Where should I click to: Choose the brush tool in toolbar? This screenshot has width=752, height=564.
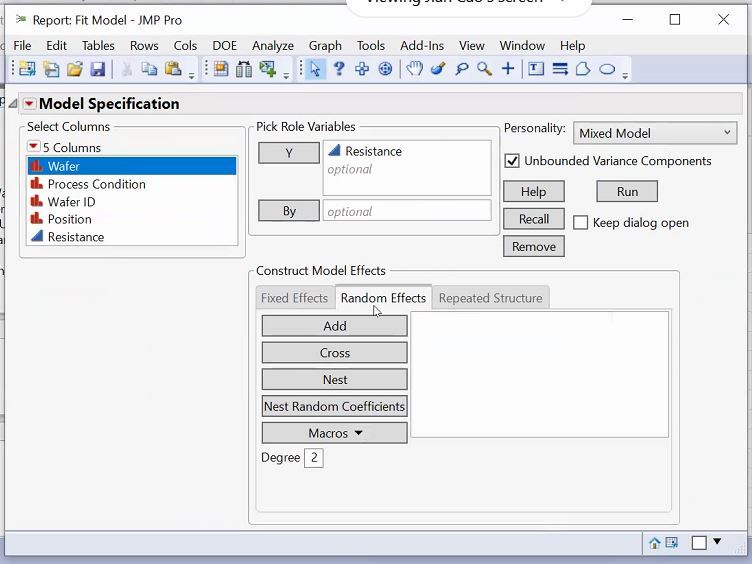(438, 69)
